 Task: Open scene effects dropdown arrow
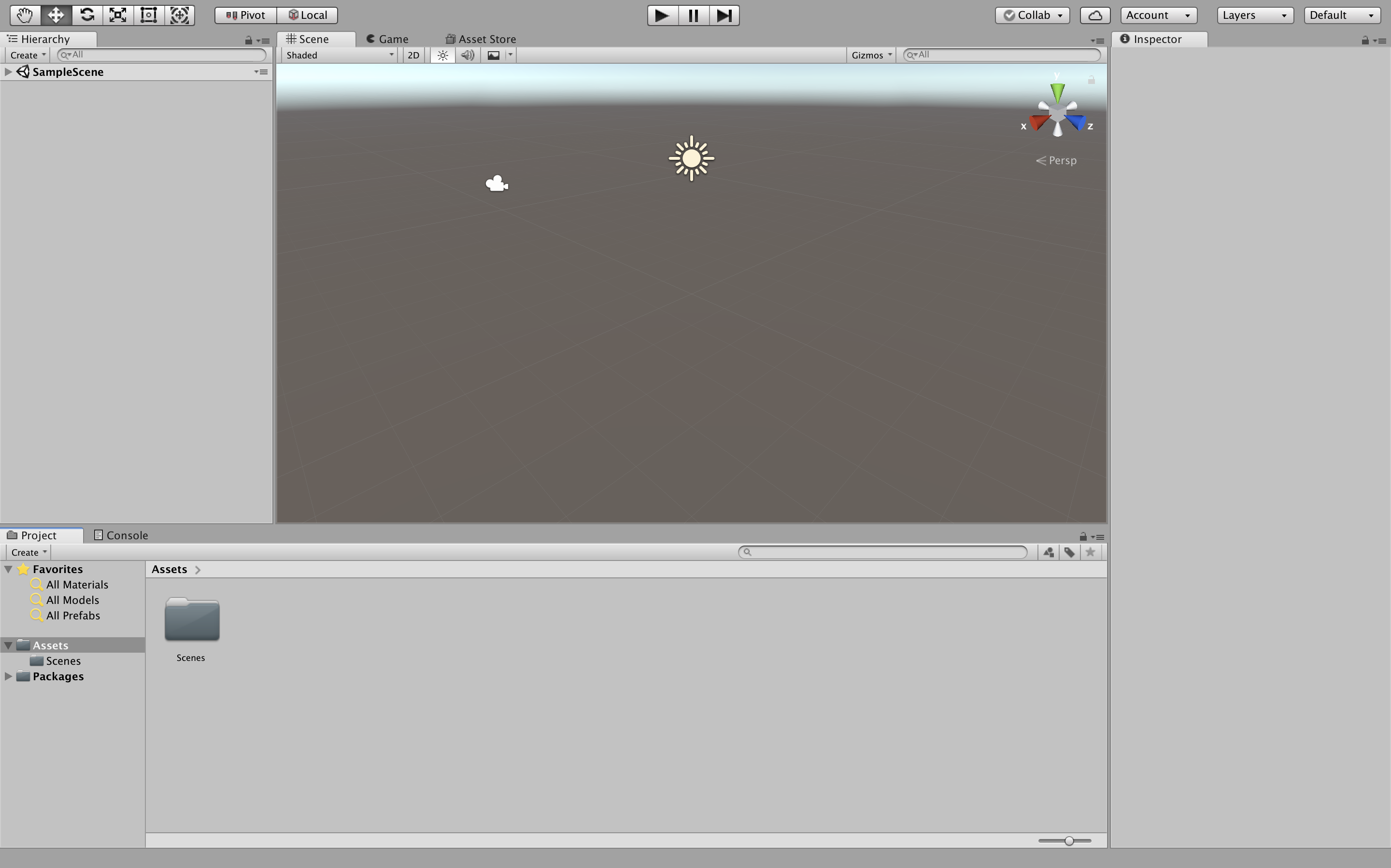[510, 55]
